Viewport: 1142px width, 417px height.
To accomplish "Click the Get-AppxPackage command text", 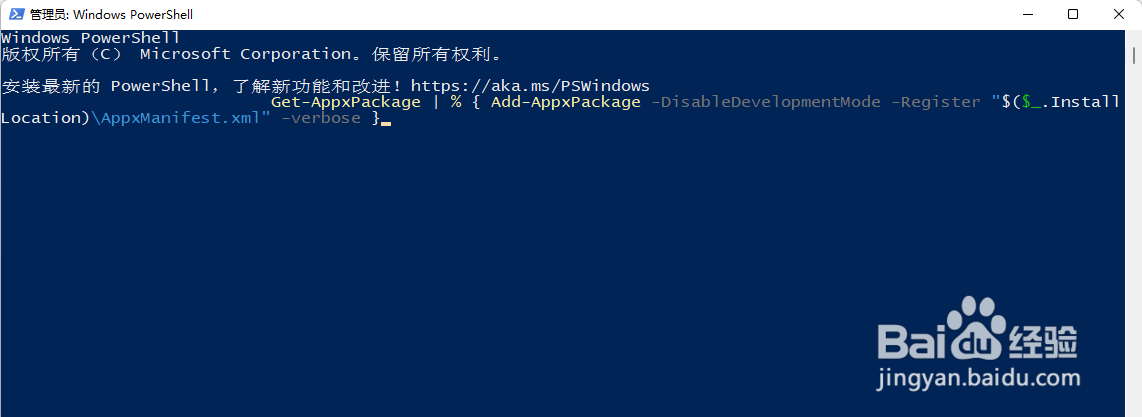I will coord(345,102).
